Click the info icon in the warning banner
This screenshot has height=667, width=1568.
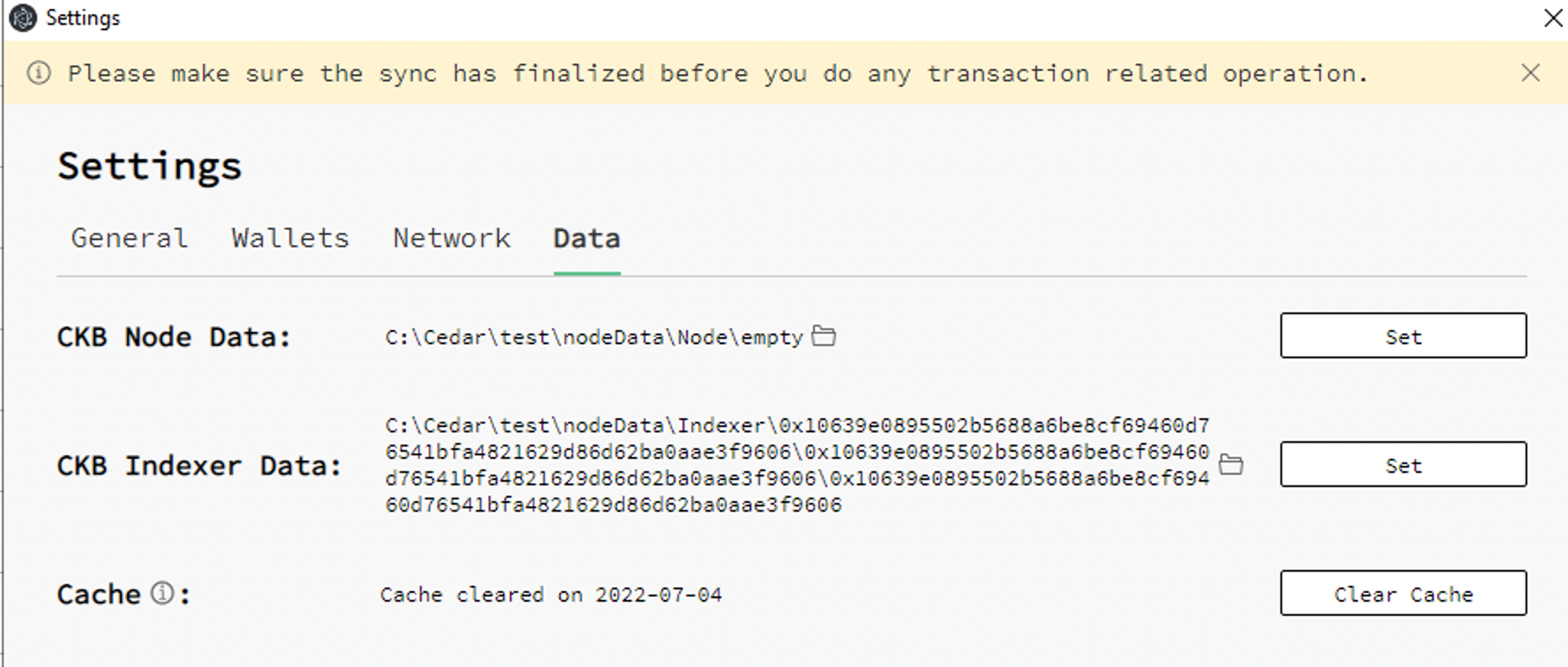click(x=39, y=73)
